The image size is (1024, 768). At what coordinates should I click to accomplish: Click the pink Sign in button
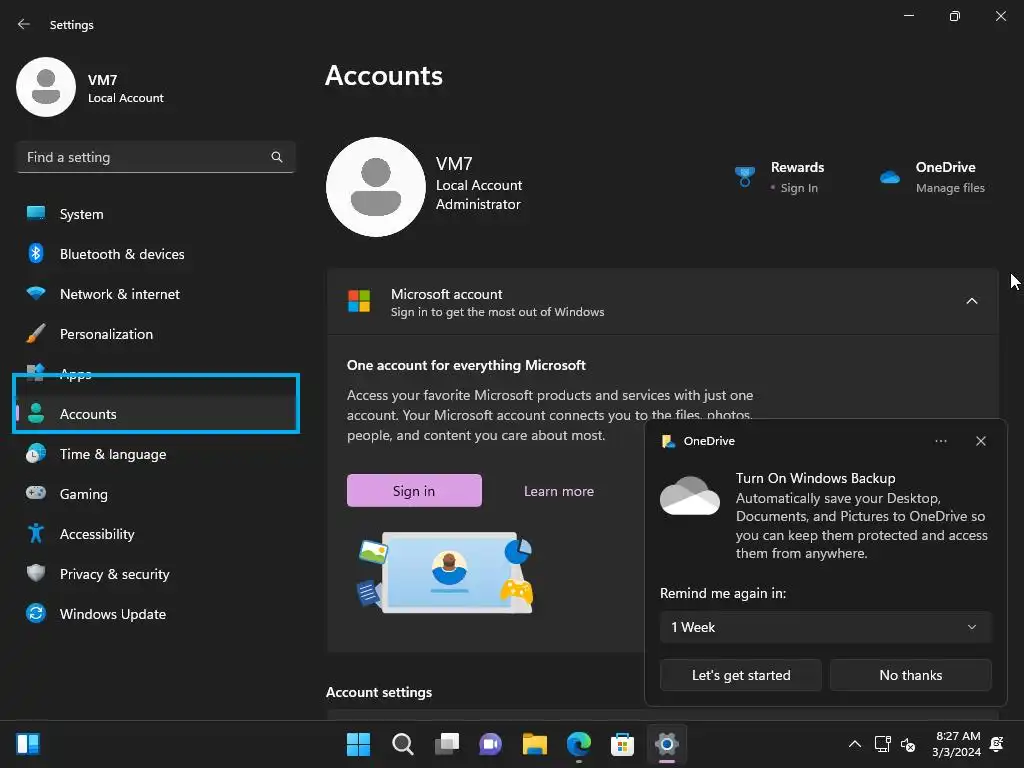pos(414,490)
